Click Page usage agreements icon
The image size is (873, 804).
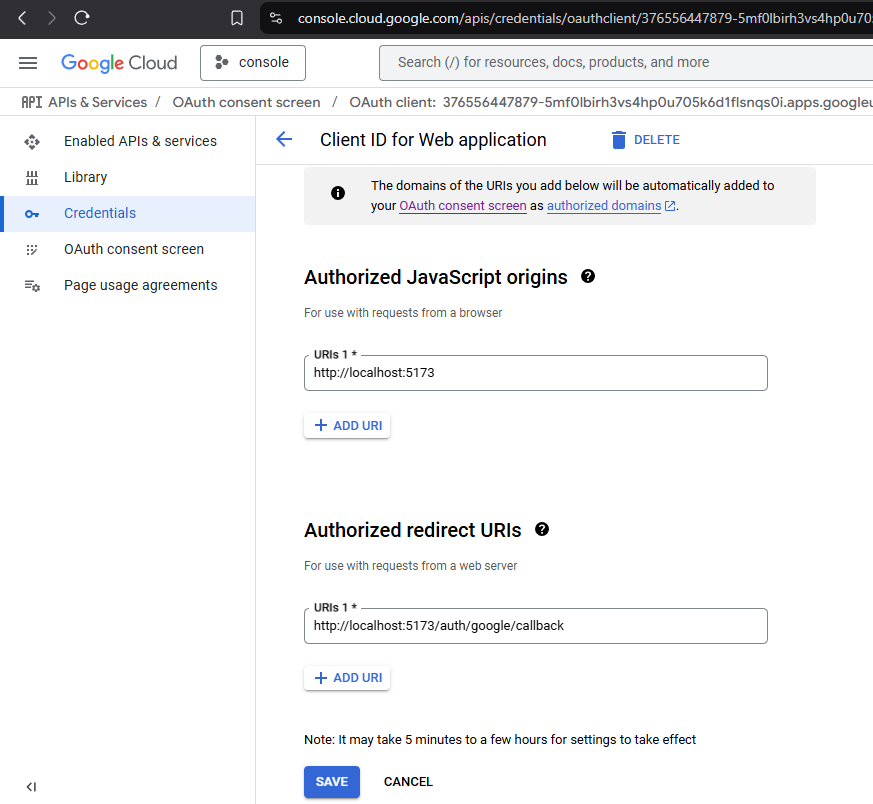pyautogui.click(x=32, y=286)
